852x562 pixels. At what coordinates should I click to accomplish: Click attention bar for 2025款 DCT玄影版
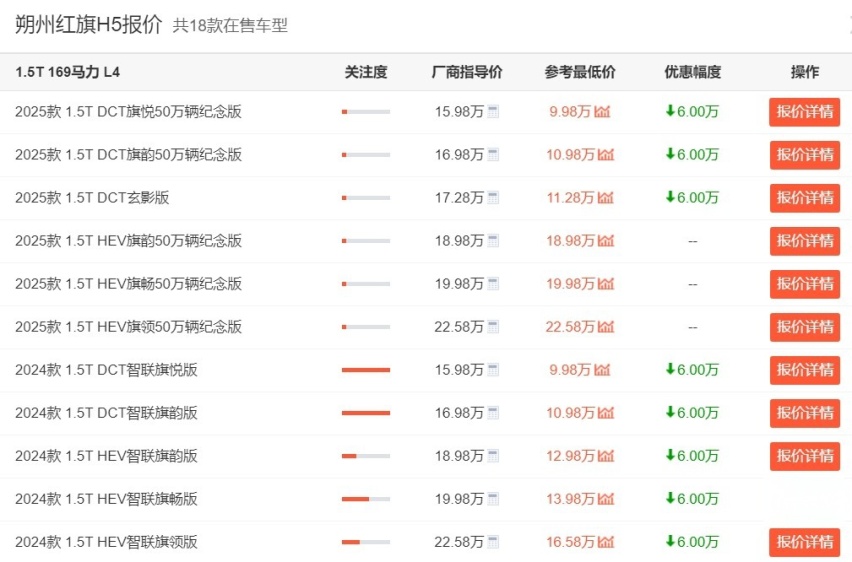366,198
